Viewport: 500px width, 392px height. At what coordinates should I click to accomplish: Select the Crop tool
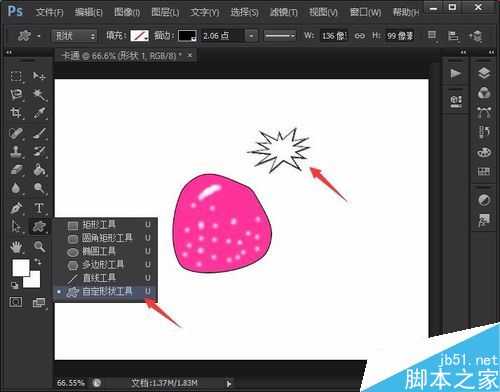(16, 113)
